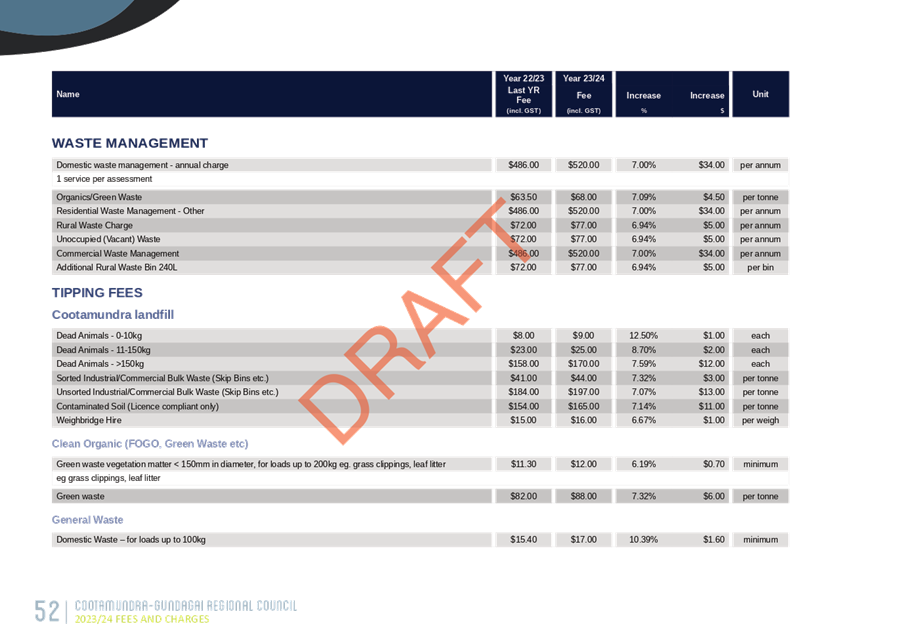Click the $63.50 Organics/Green Waste last year fee

coord(523,197)
